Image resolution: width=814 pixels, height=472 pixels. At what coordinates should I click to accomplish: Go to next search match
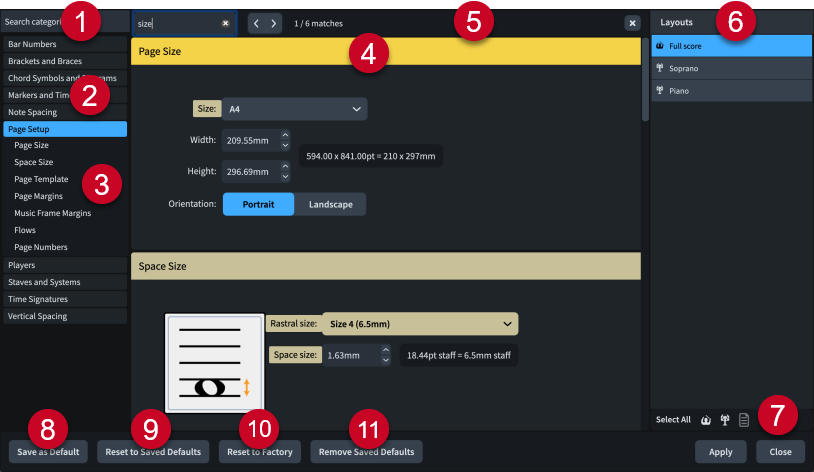pyautogui.click(x=274, y=22)
